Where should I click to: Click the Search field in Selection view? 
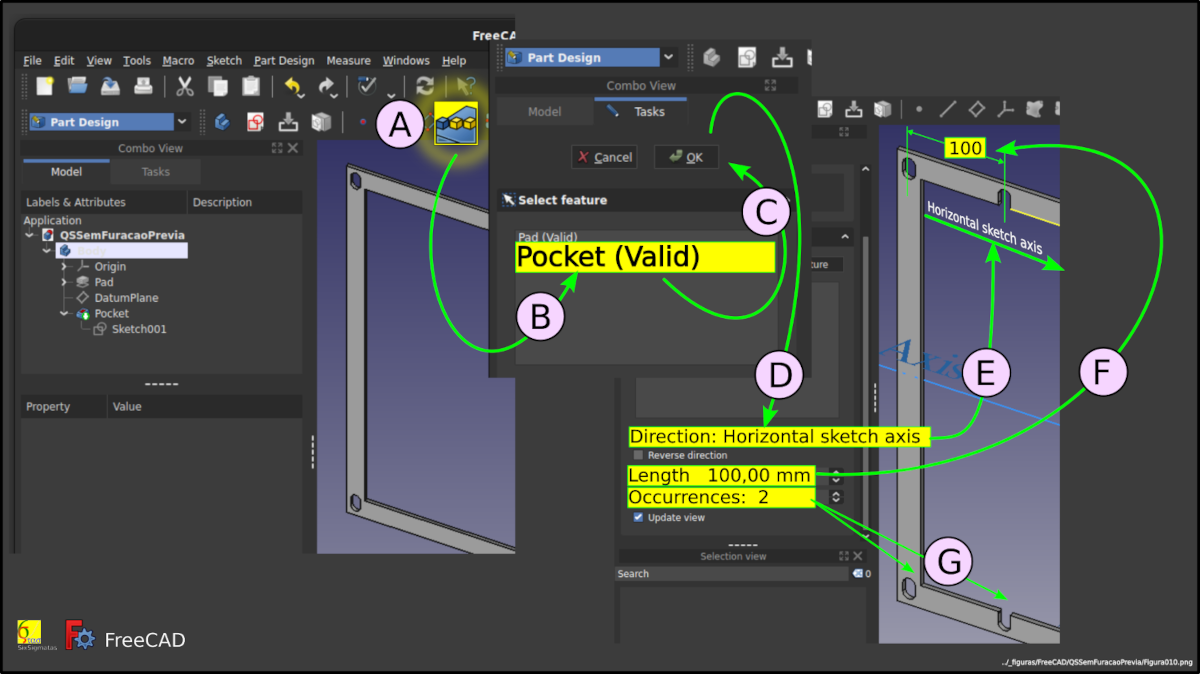point(730,574)
